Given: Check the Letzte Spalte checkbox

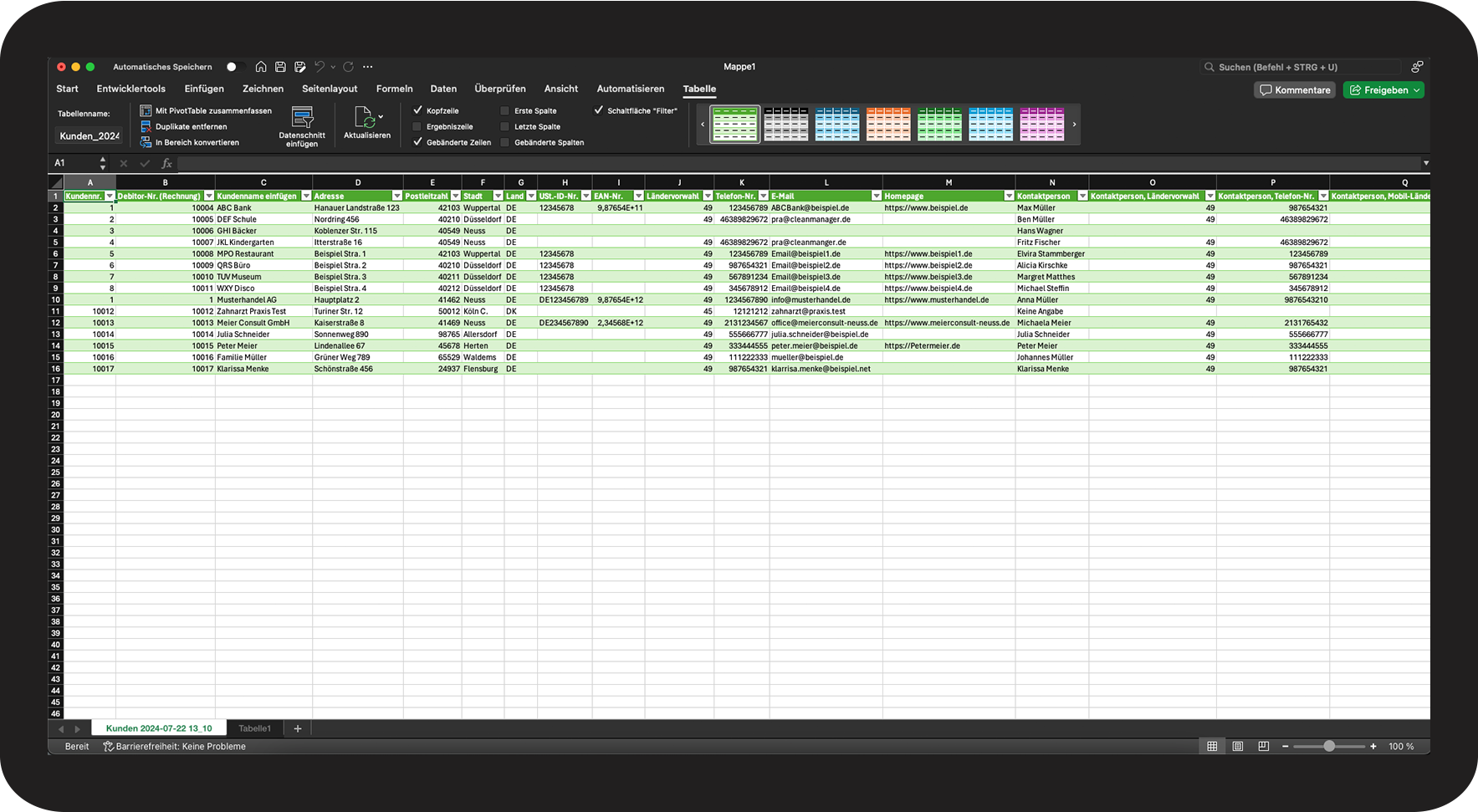Looking at the screenshot, I should [x=504, y=126].
